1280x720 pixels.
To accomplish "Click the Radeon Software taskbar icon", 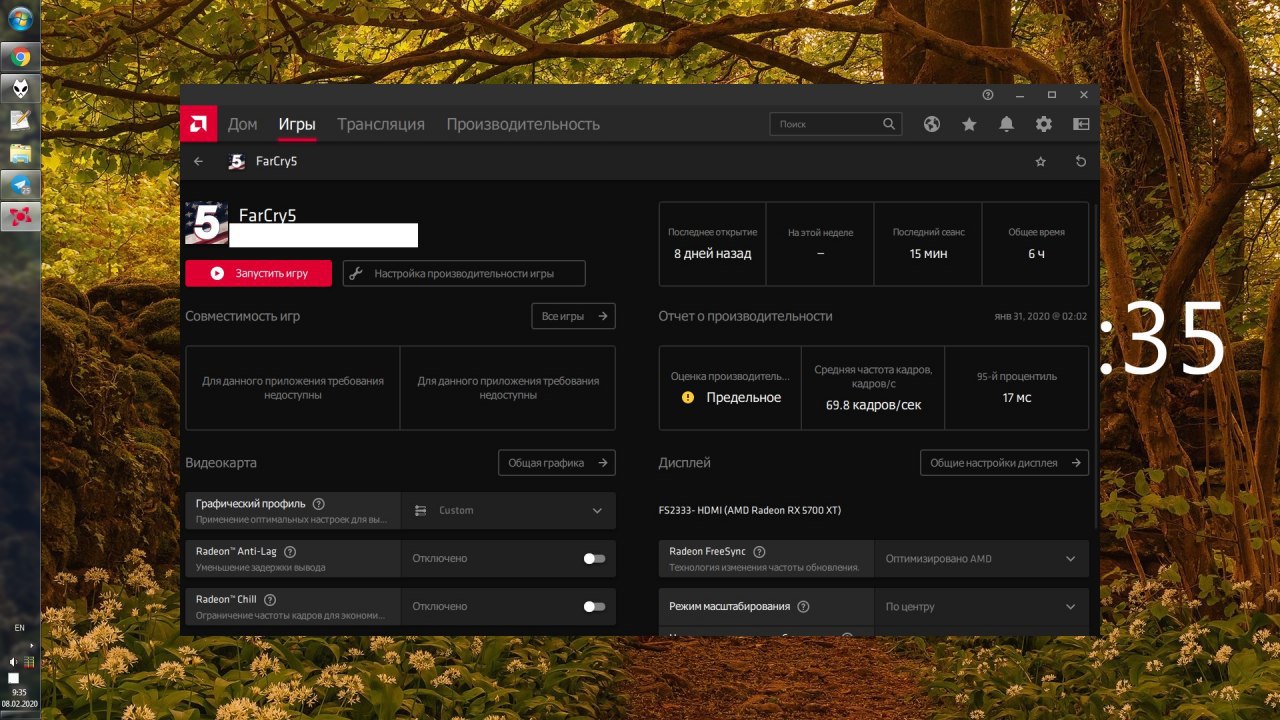I will click(x=20, y=216).
